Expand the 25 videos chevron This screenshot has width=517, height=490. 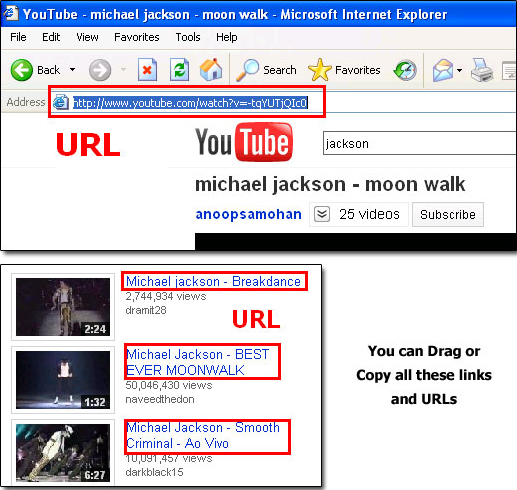pos(322,214)
